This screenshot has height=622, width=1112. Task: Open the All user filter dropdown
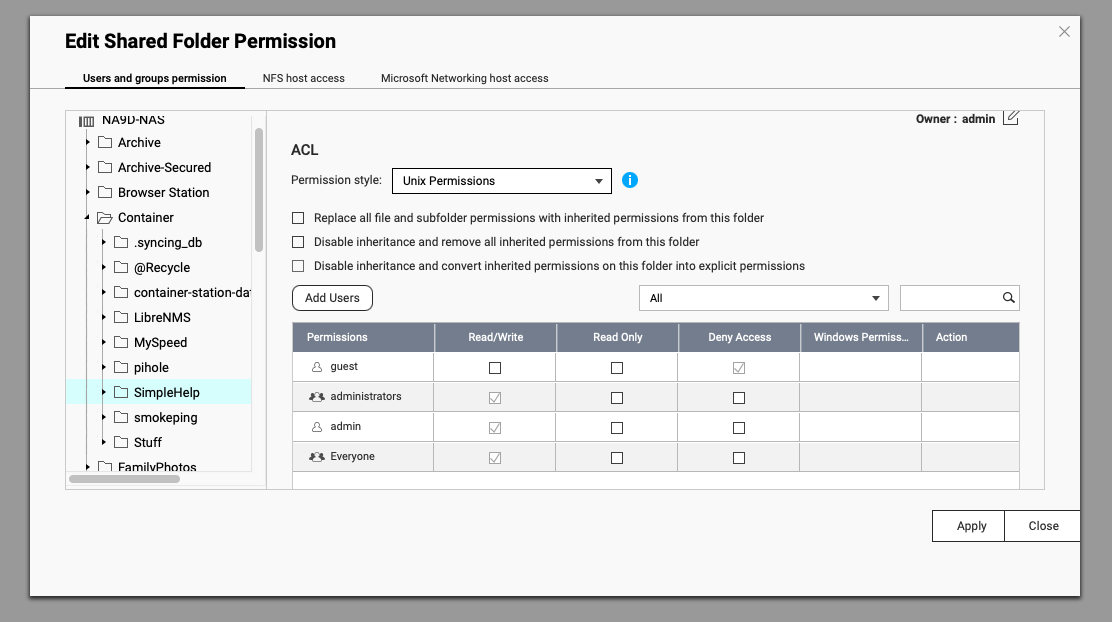(764, 298)
